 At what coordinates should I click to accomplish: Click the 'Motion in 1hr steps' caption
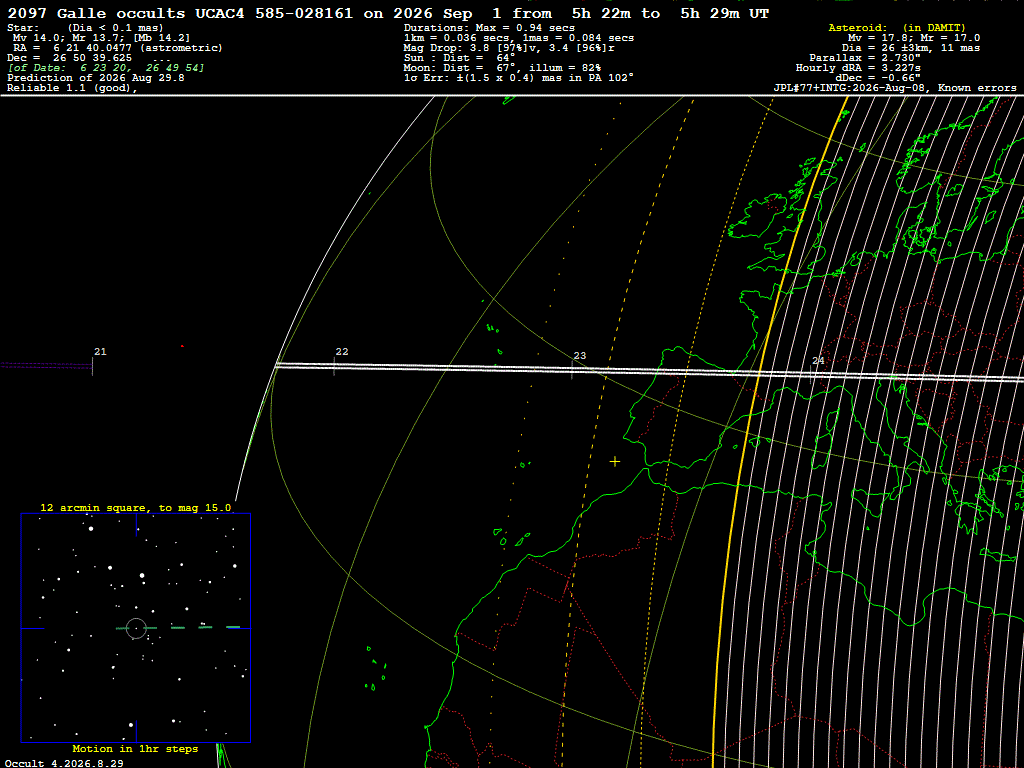click(x=135, y=748)
